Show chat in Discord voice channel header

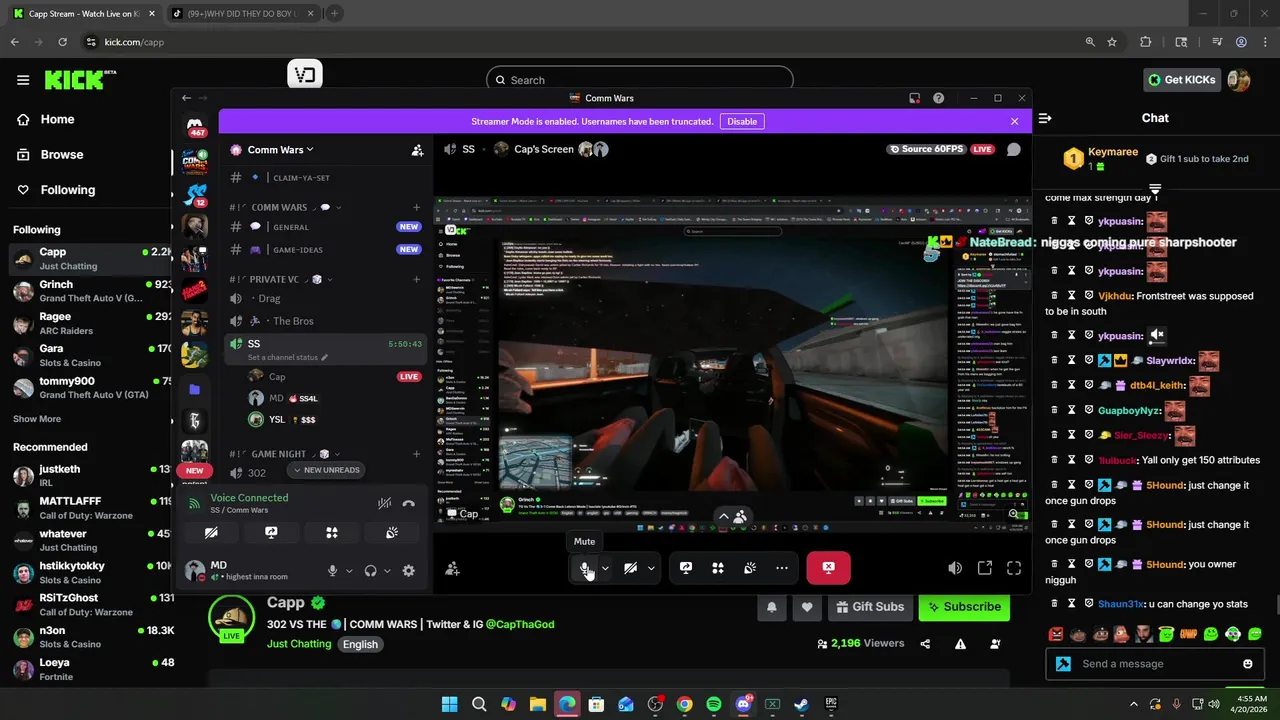tap(1013, 150)
